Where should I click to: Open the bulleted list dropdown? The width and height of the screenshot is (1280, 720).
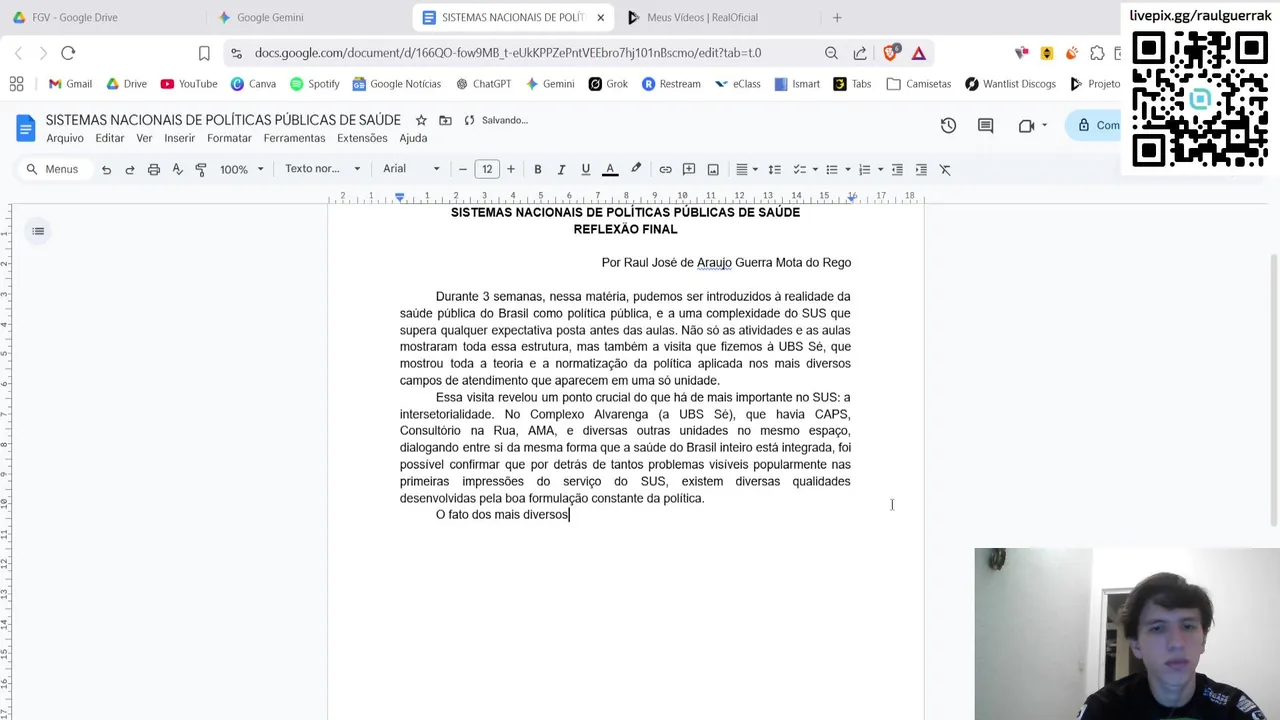click(837, 170)
